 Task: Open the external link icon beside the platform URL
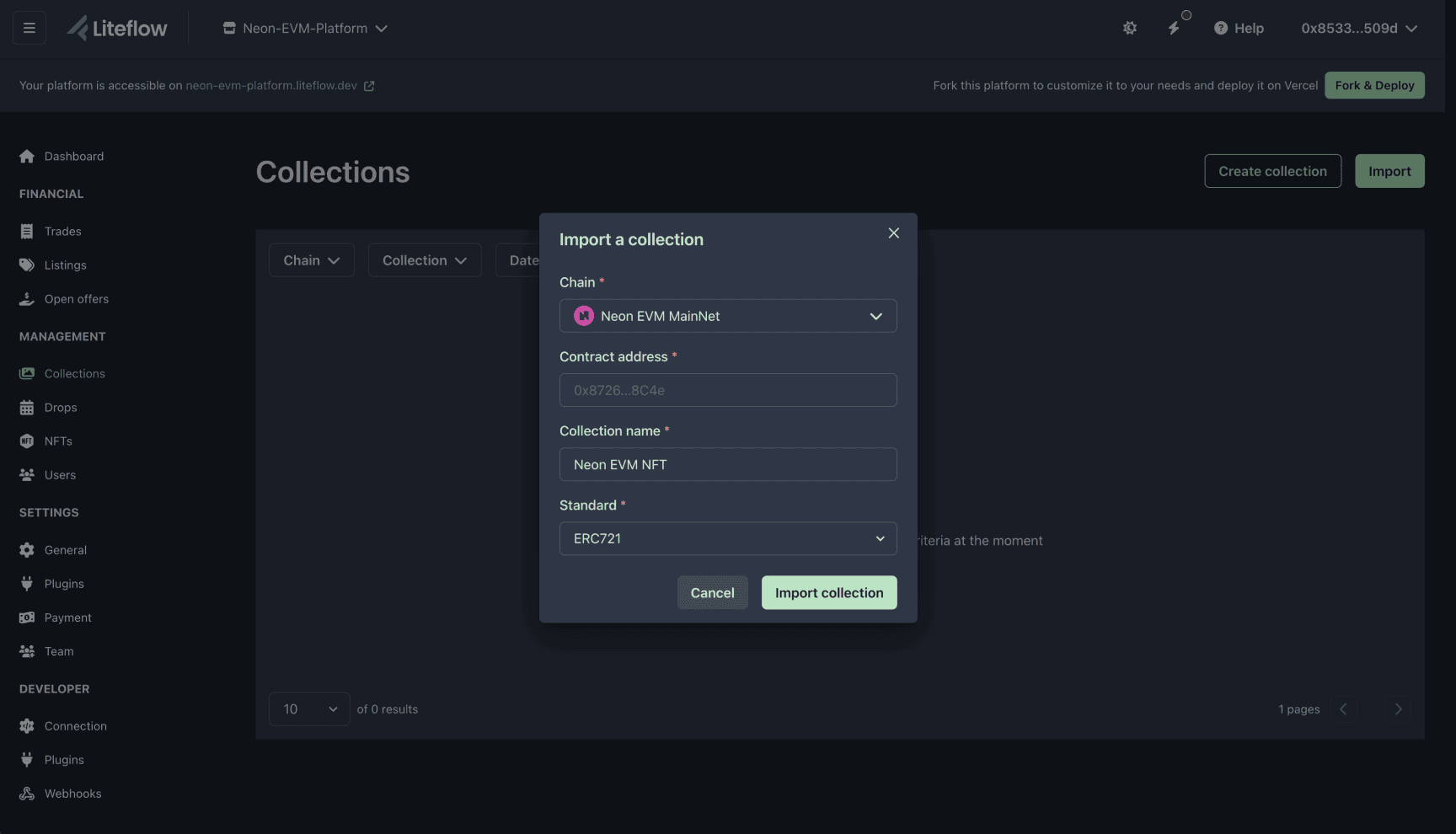click(369, 85)
